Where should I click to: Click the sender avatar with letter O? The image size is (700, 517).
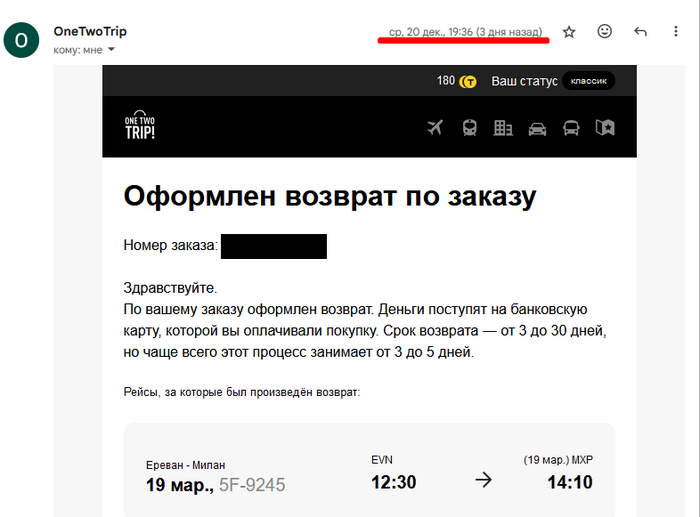21,40
